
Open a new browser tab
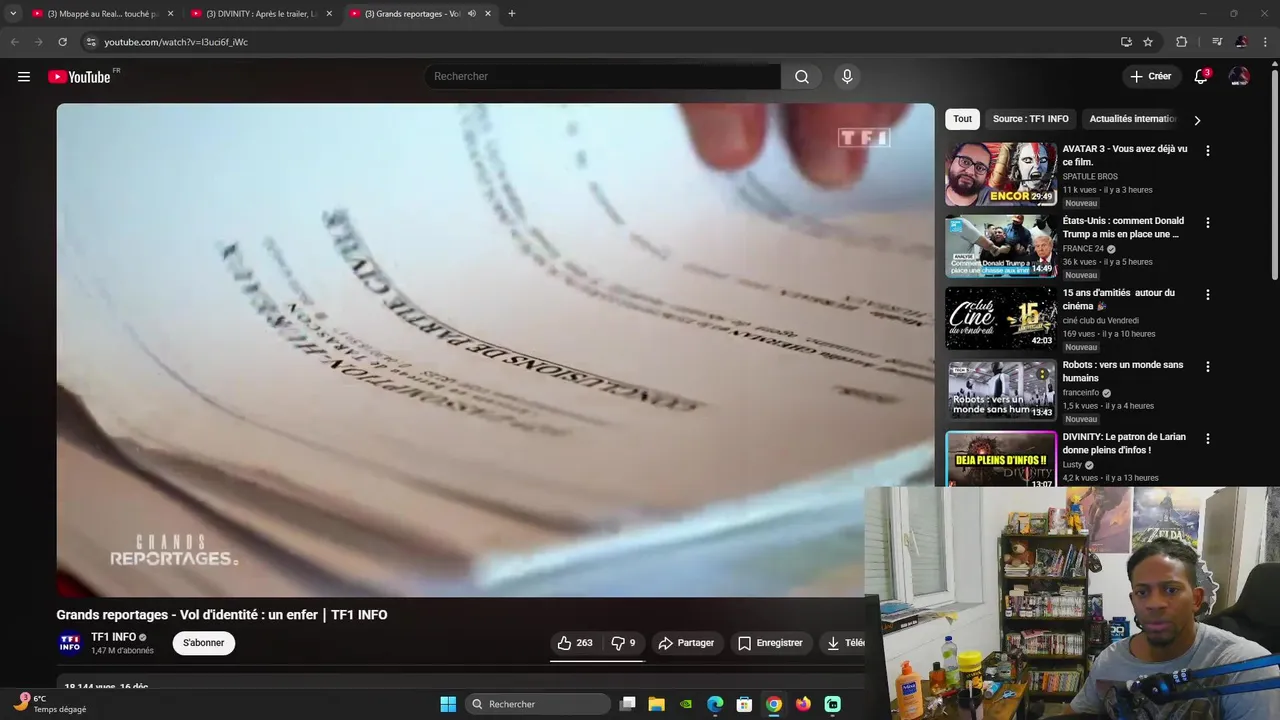(x=511, y=14)
